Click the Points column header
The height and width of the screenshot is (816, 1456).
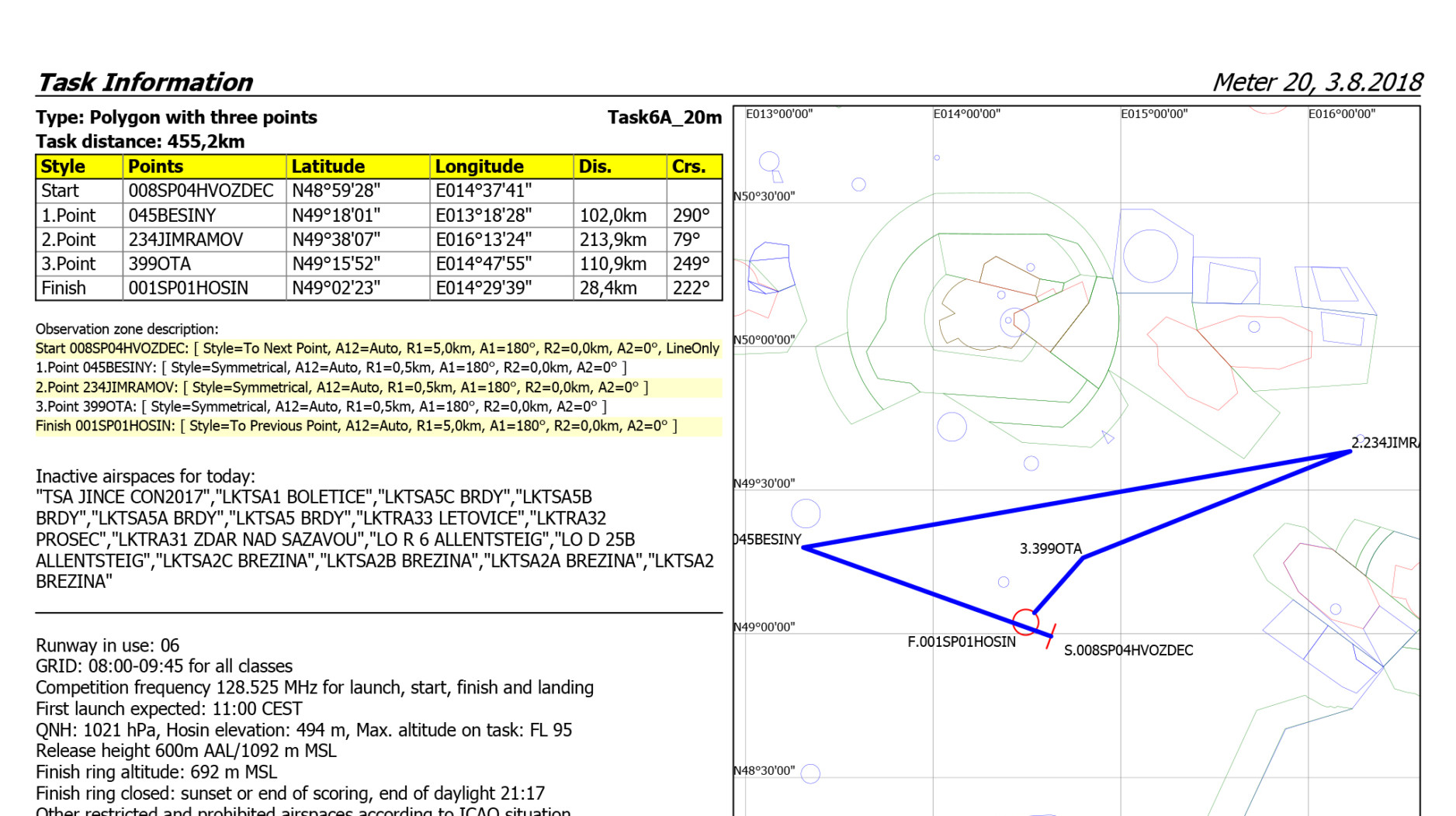(155, 167)
